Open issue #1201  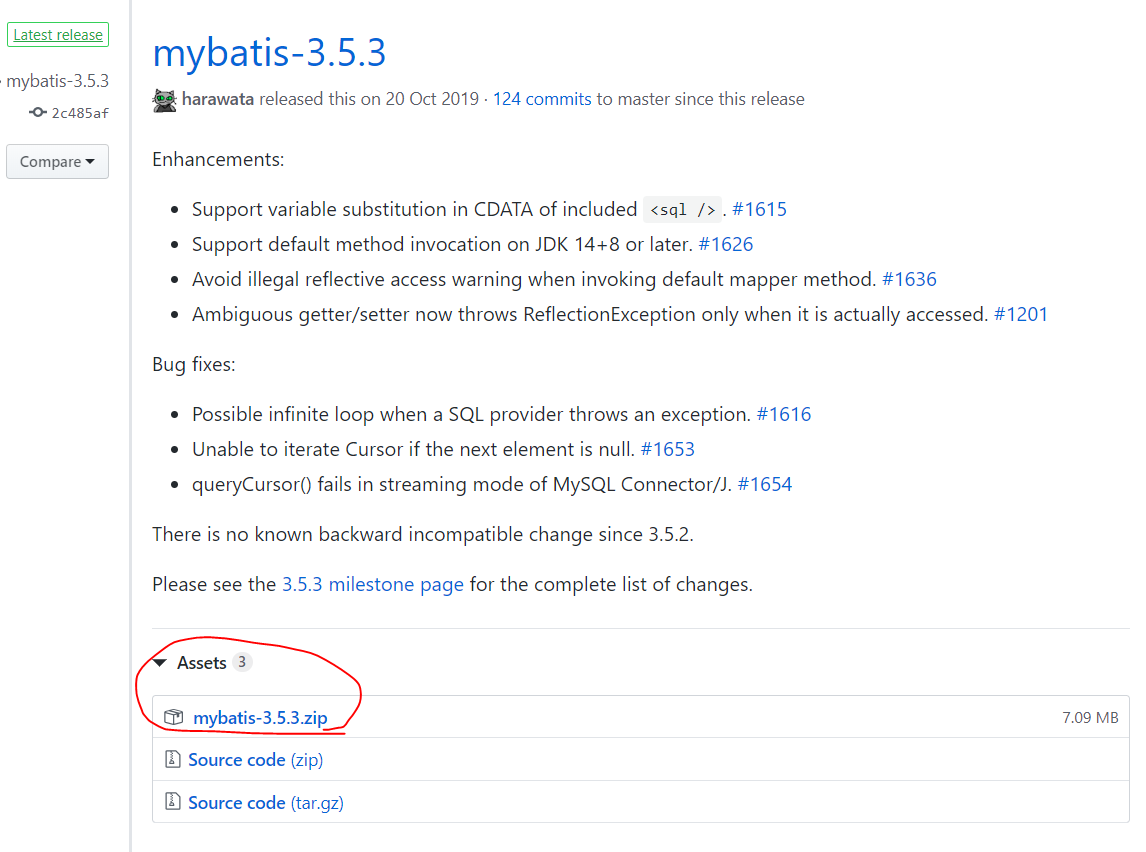(1021, 314)
